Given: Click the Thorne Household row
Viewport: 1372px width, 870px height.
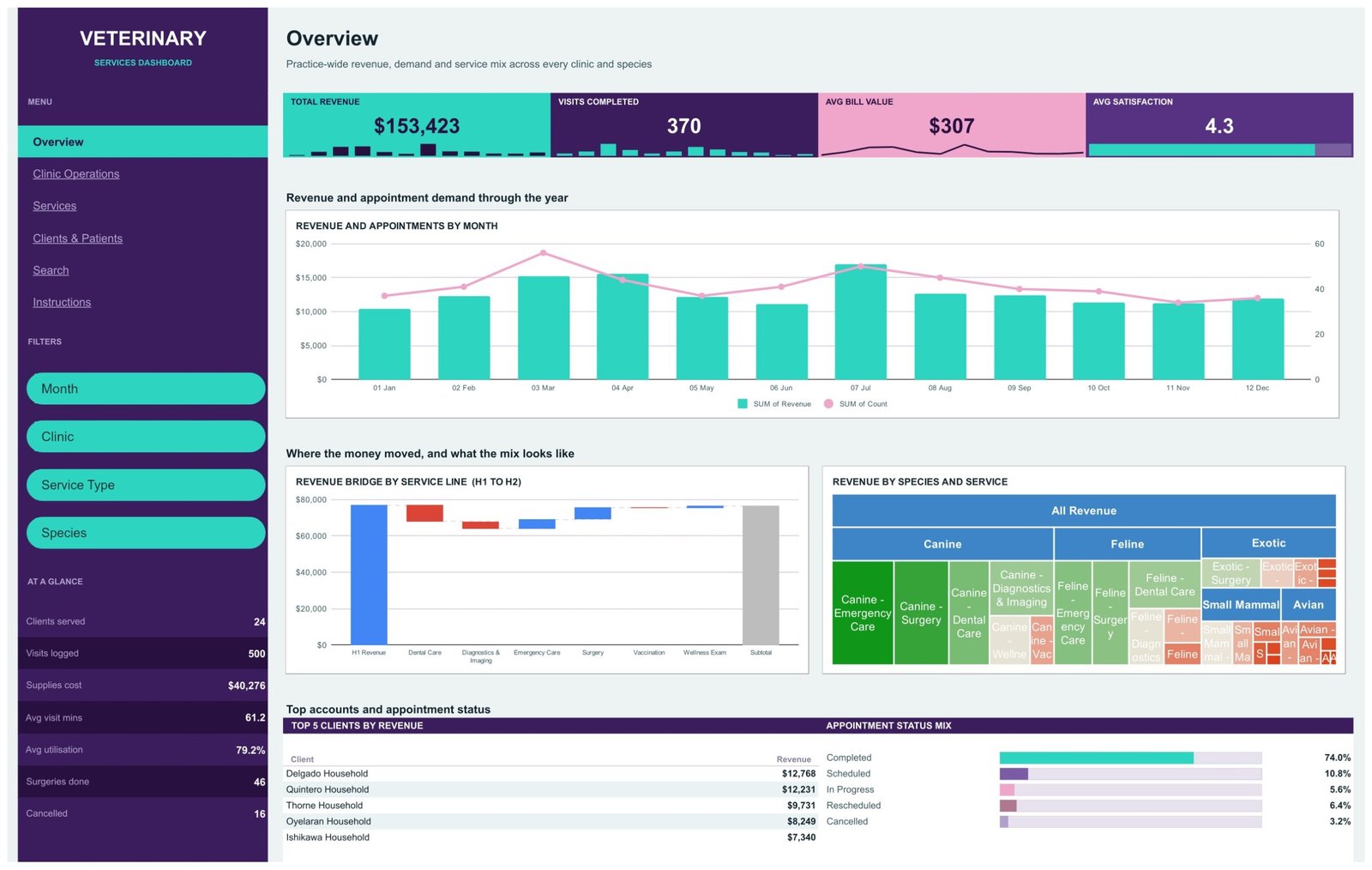Looking at the screenshot, I should point(551,806).
